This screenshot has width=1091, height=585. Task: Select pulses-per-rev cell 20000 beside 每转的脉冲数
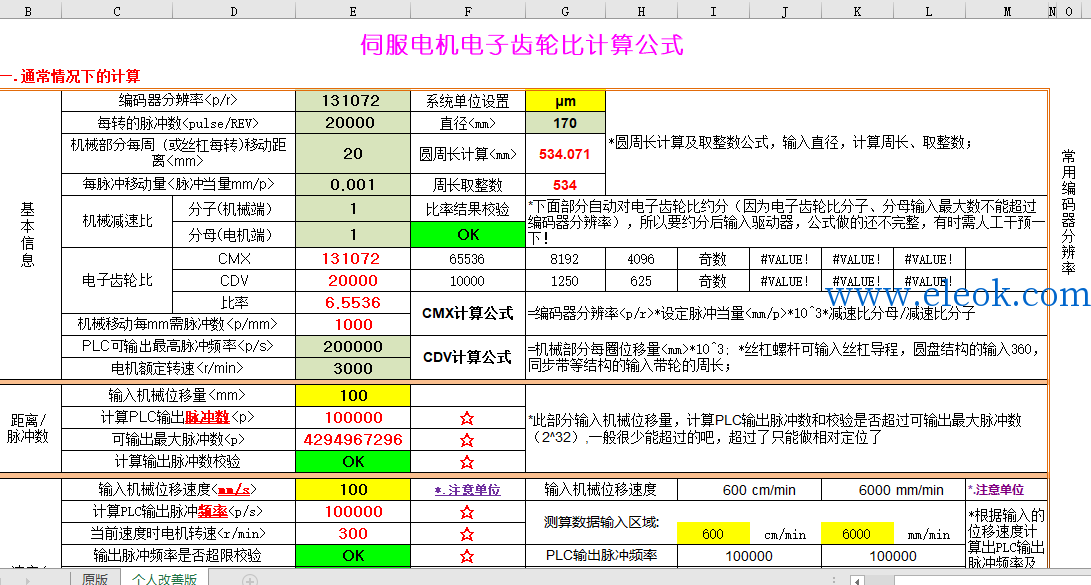tap(353, 123)
